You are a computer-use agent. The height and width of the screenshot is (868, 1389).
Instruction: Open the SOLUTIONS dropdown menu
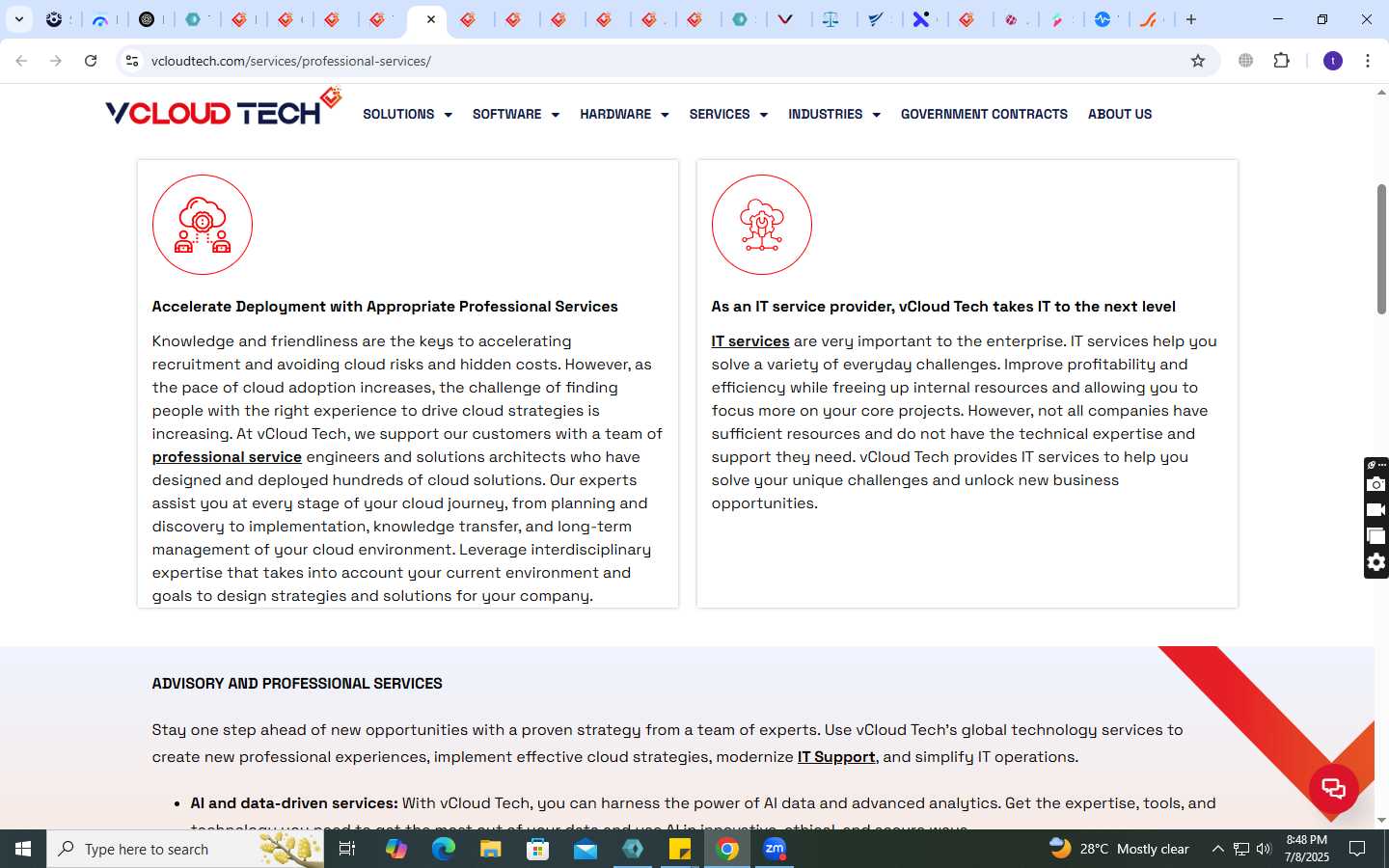point(407,114)
